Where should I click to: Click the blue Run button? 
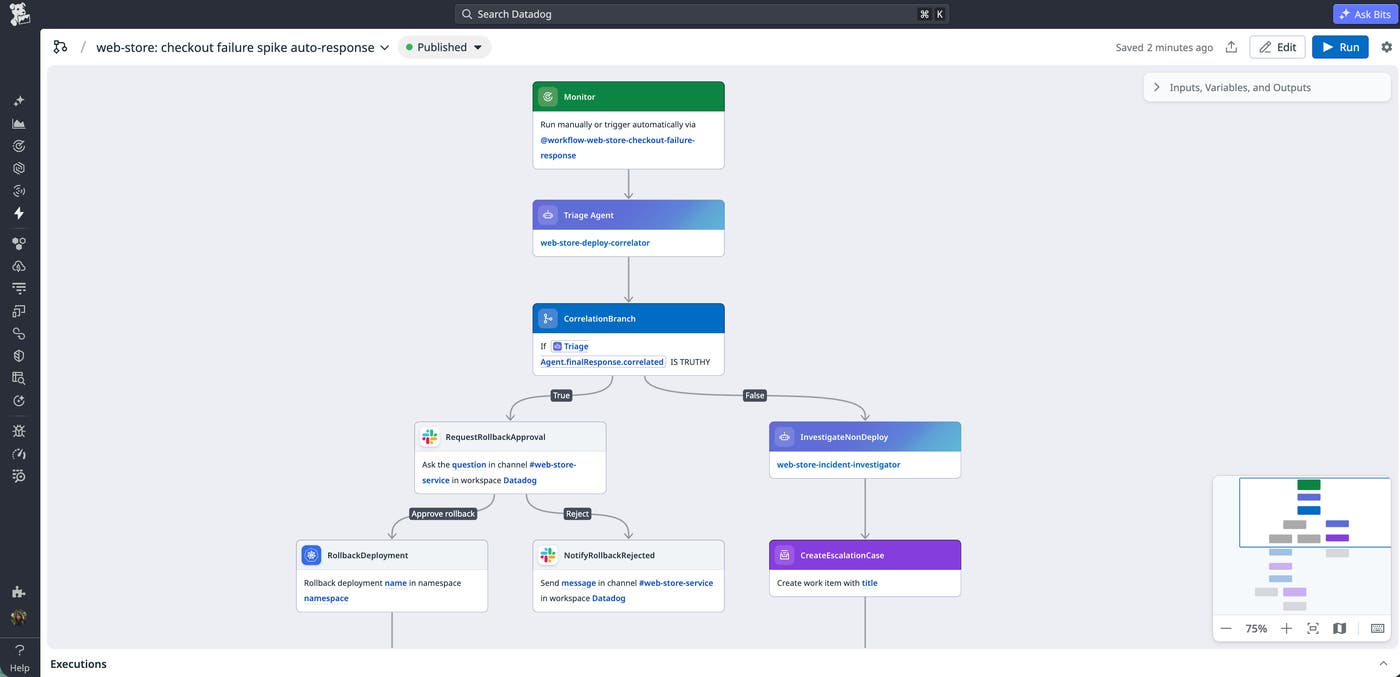click(x=1340, y=47)
